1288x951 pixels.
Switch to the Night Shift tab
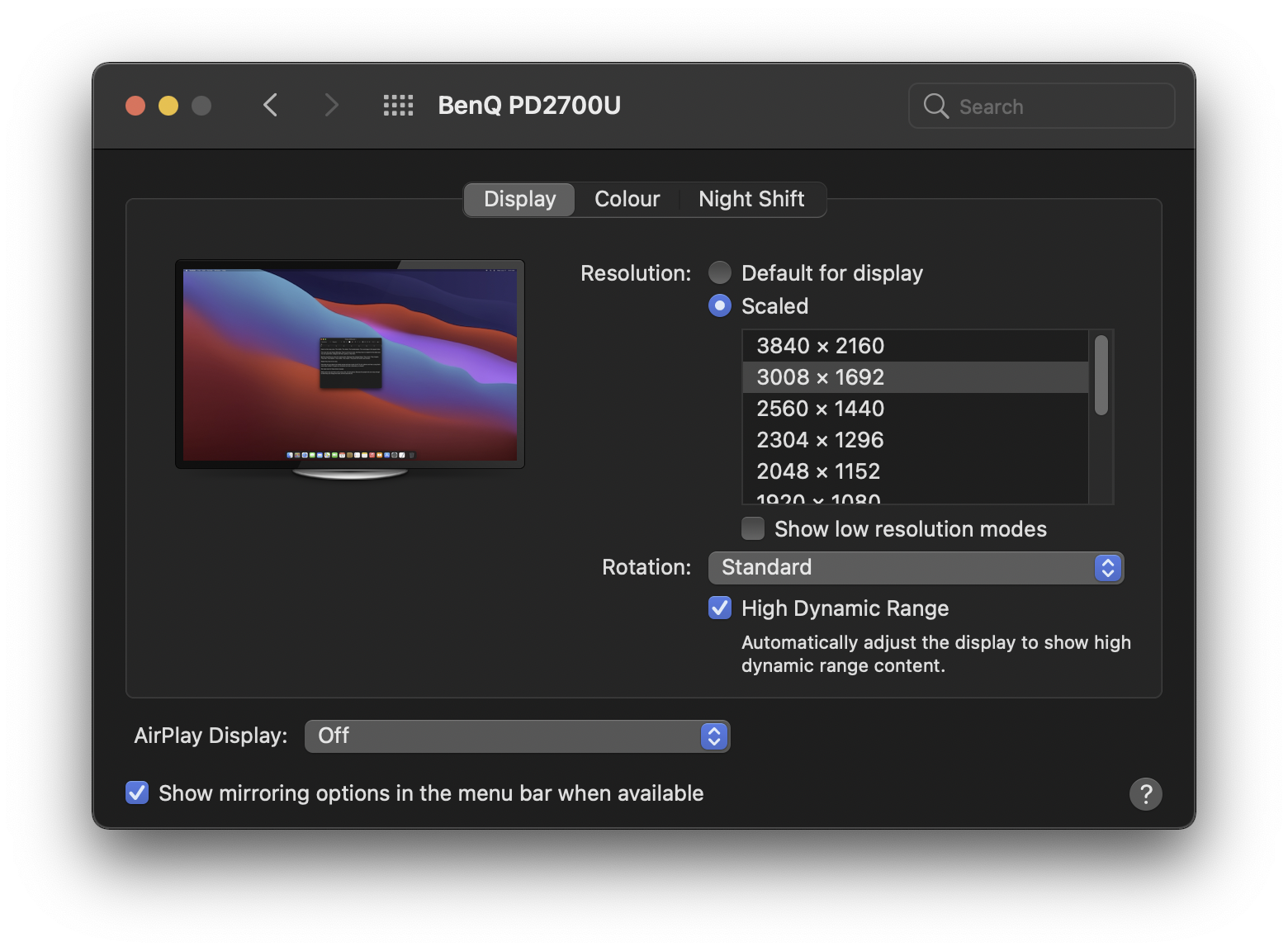click(x=751, y=199)
